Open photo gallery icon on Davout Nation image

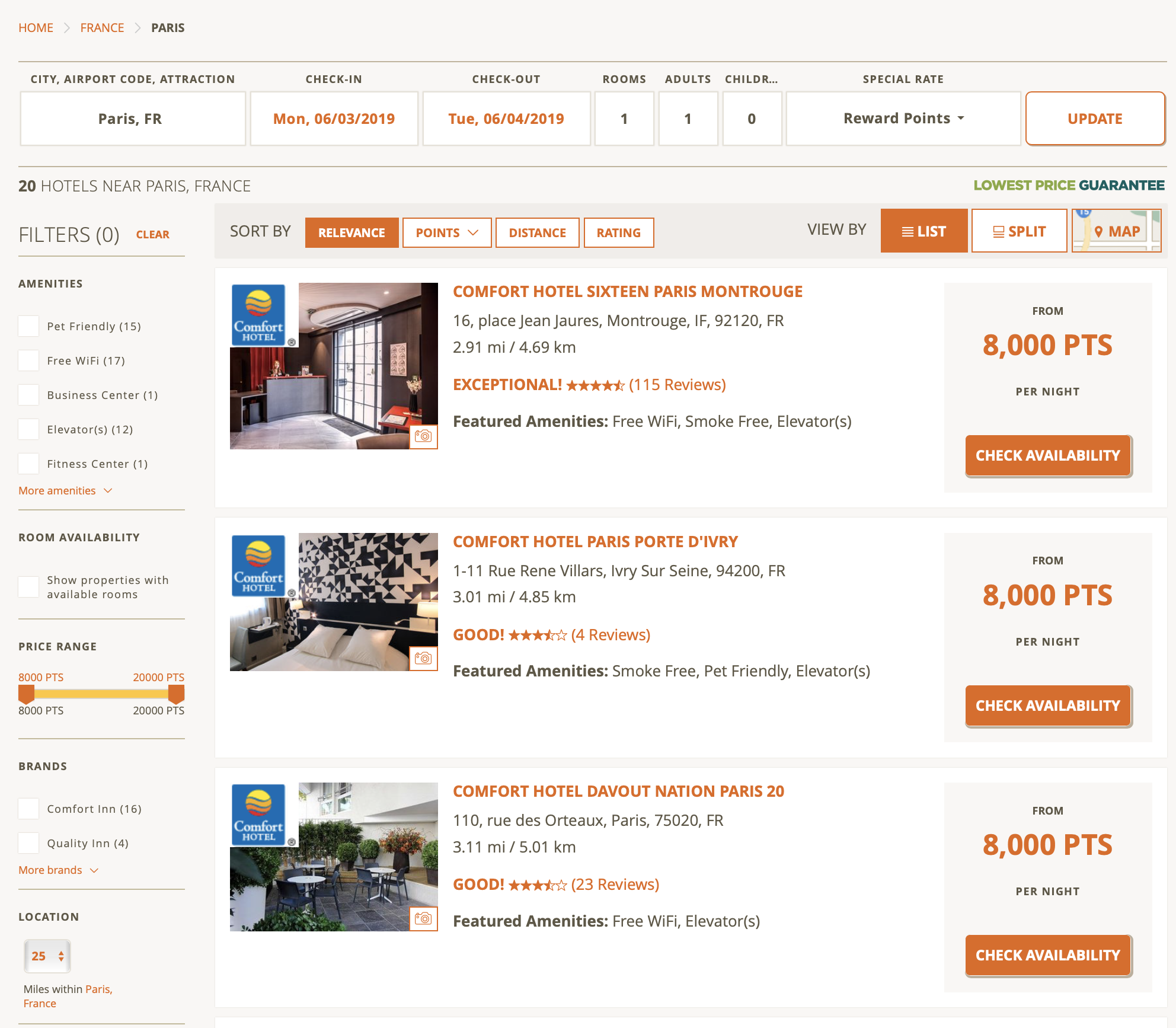423,918
